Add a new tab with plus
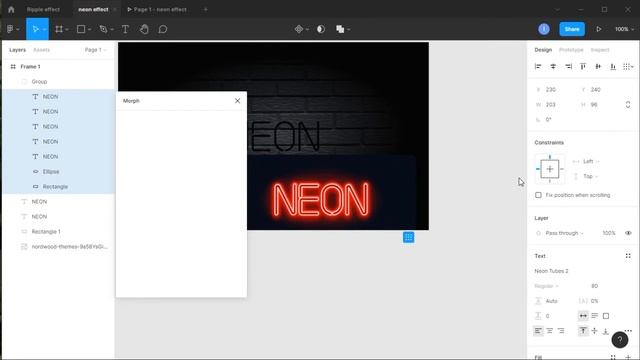 (205, 9)
